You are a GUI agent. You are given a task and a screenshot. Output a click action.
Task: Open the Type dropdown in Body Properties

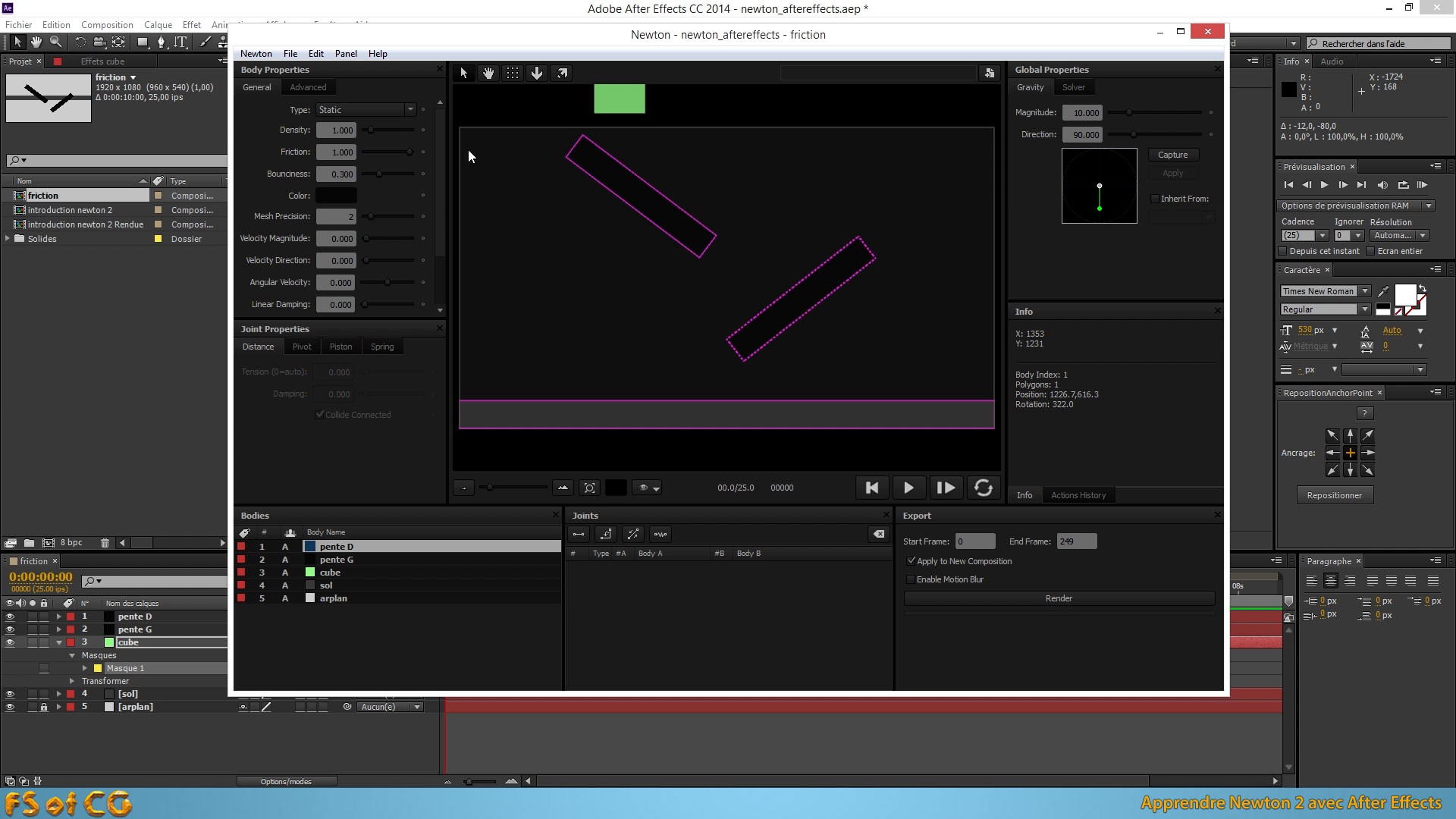tap(365, 110)
